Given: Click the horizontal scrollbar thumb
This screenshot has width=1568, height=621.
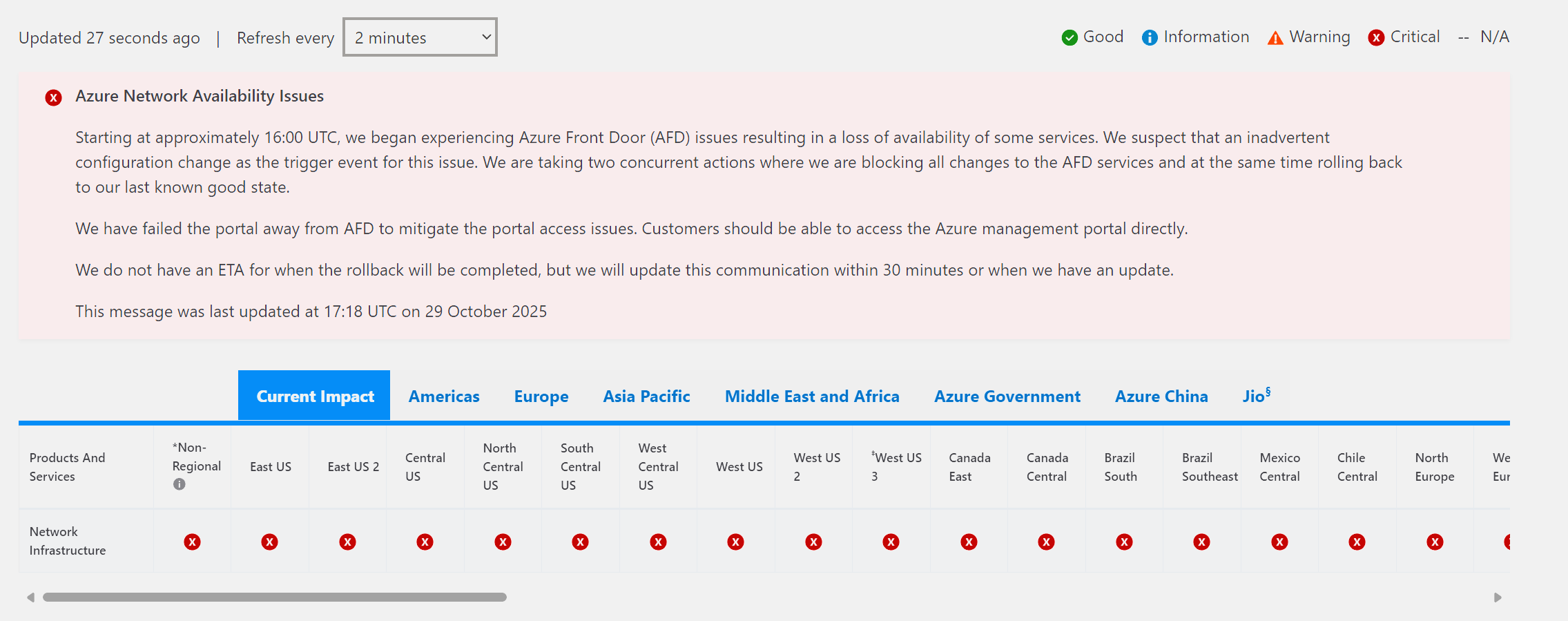Looking at the screenshot, I should (274, 597).
